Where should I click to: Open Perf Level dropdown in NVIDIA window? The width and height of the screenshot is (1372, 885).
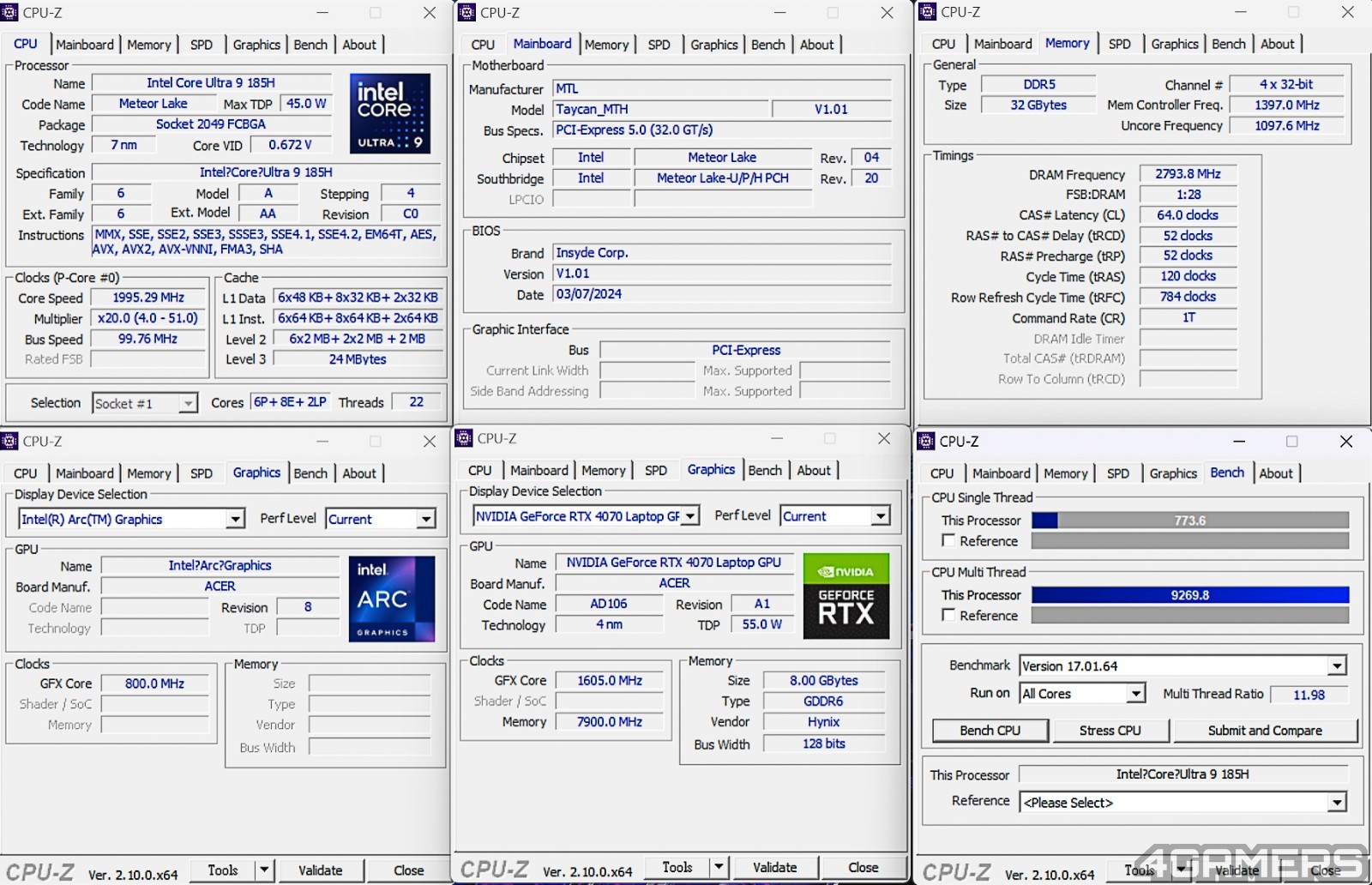point(880,516)
